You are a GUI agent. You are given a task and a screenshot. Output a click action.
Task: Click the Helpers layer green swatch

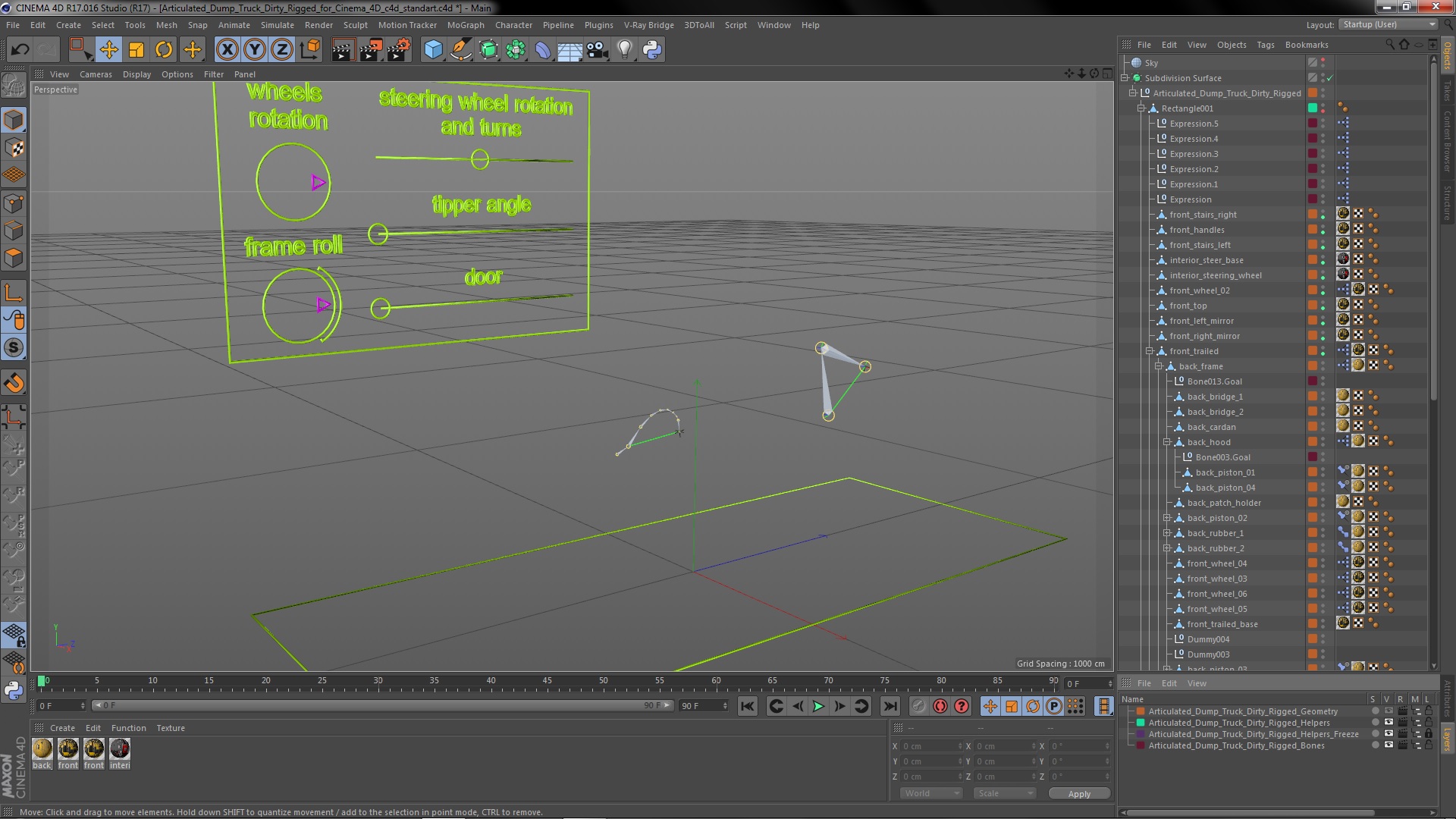pyautogui.click(x=1140, y=723)
